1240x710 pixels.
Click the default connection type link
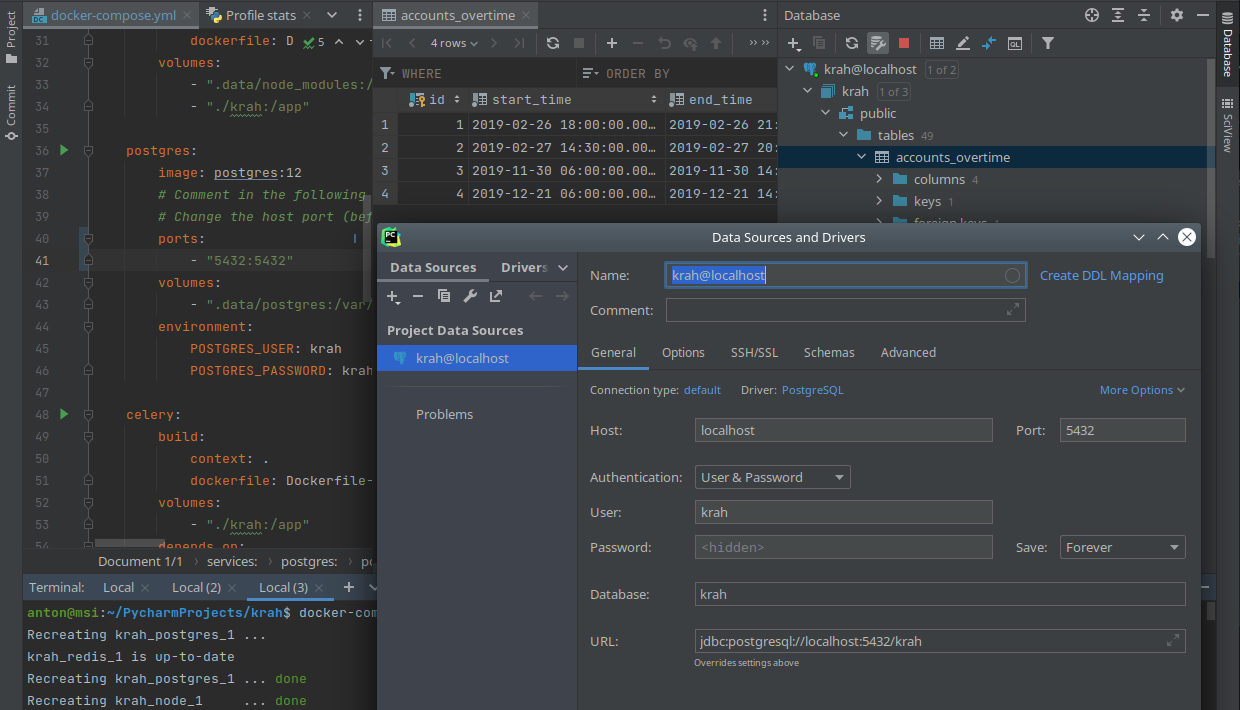point(702,390)
